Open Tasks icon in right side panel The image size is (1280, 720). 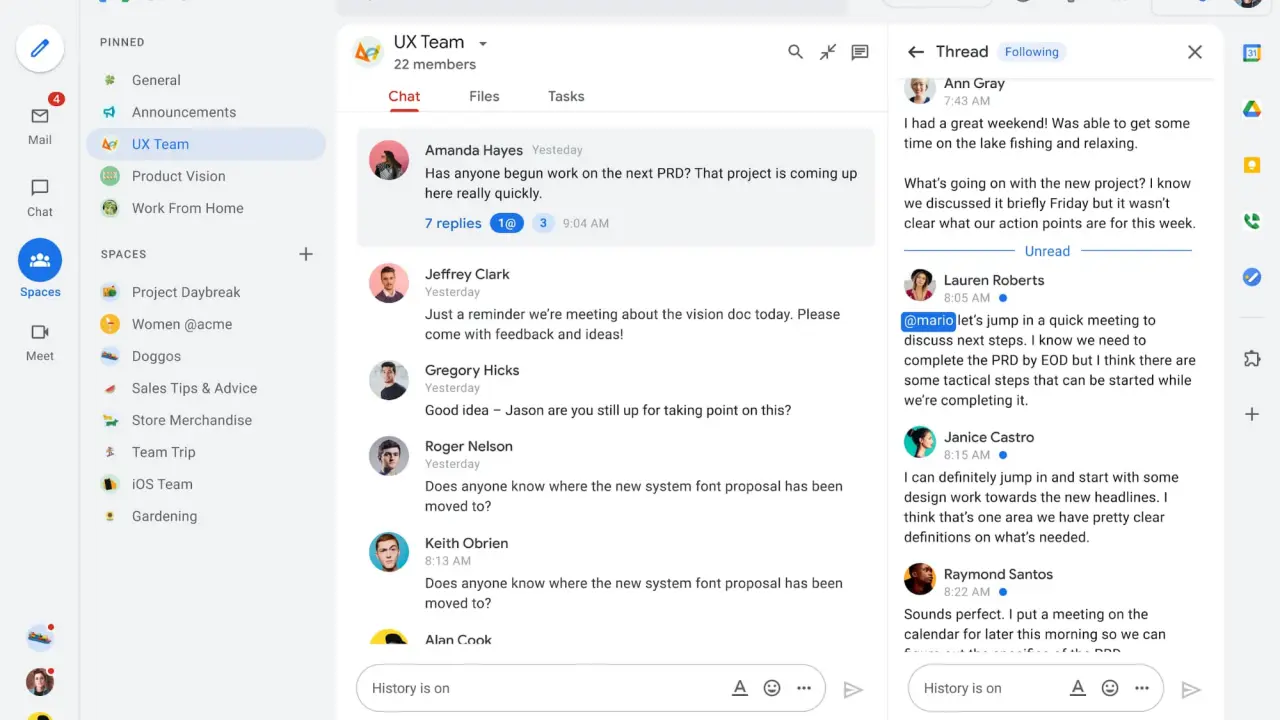pyautogui.click(x=1252, y=277)
